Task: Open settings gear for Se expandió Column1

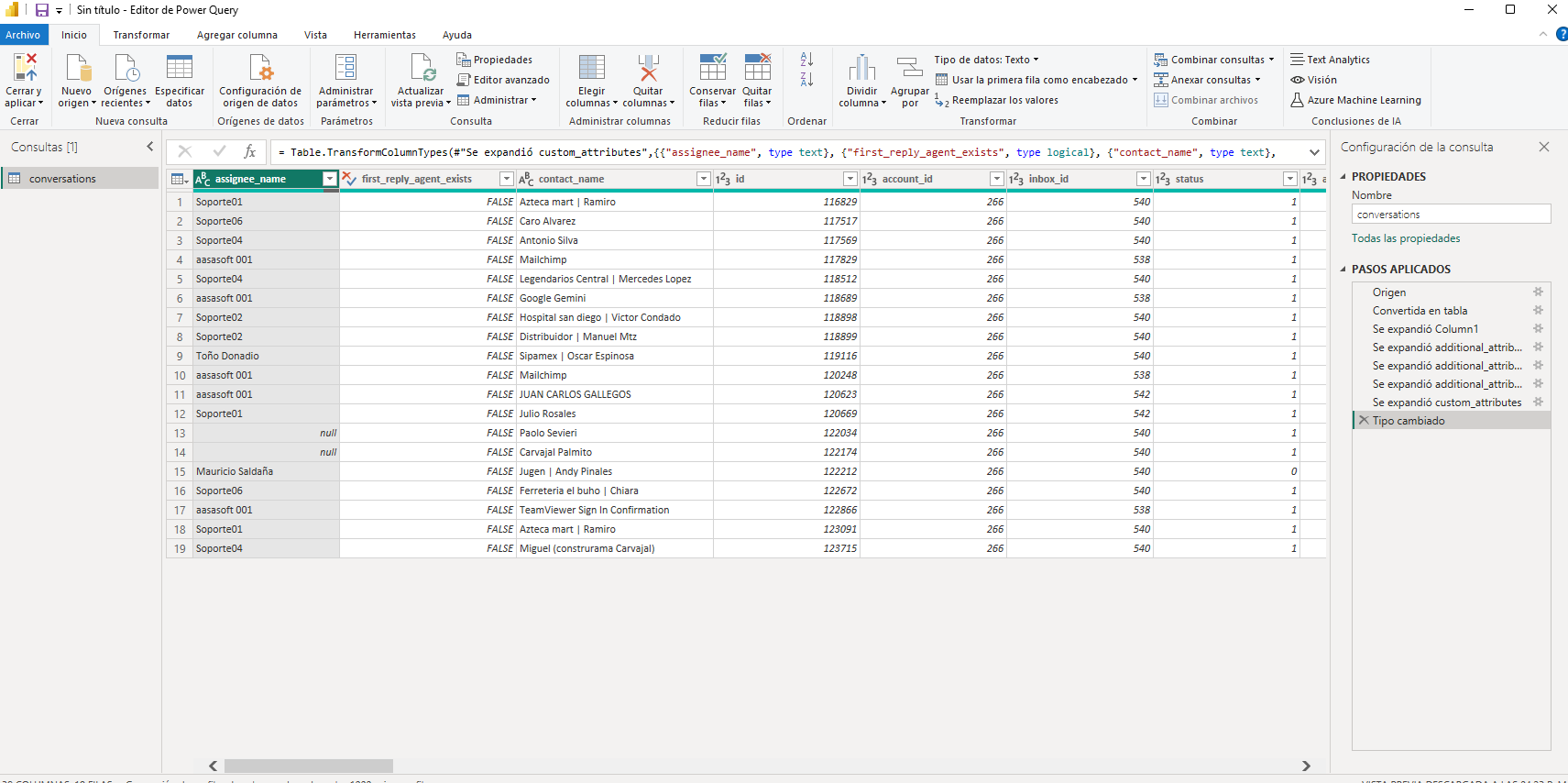Action: 1539,329
